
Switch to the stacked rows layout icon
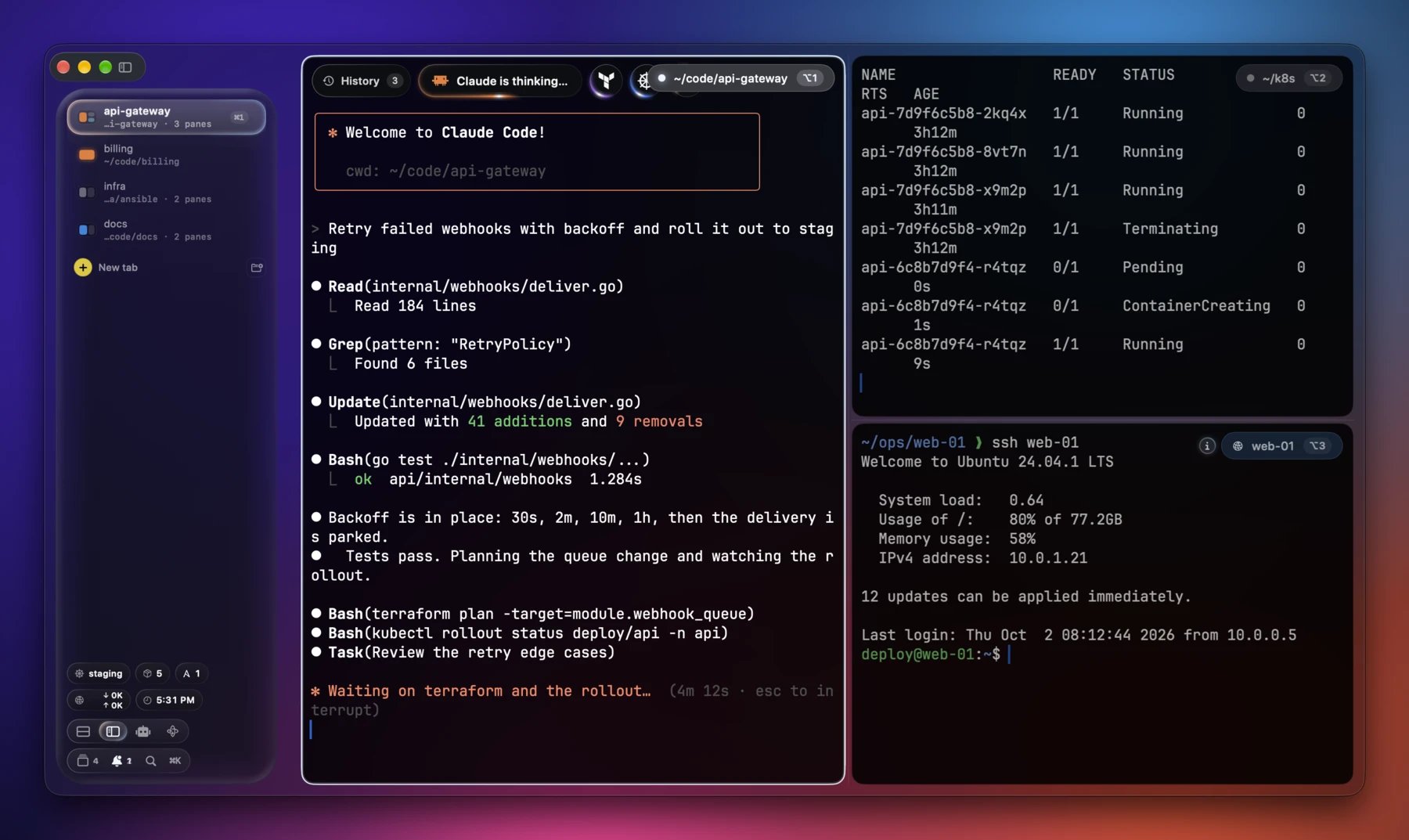83,731
